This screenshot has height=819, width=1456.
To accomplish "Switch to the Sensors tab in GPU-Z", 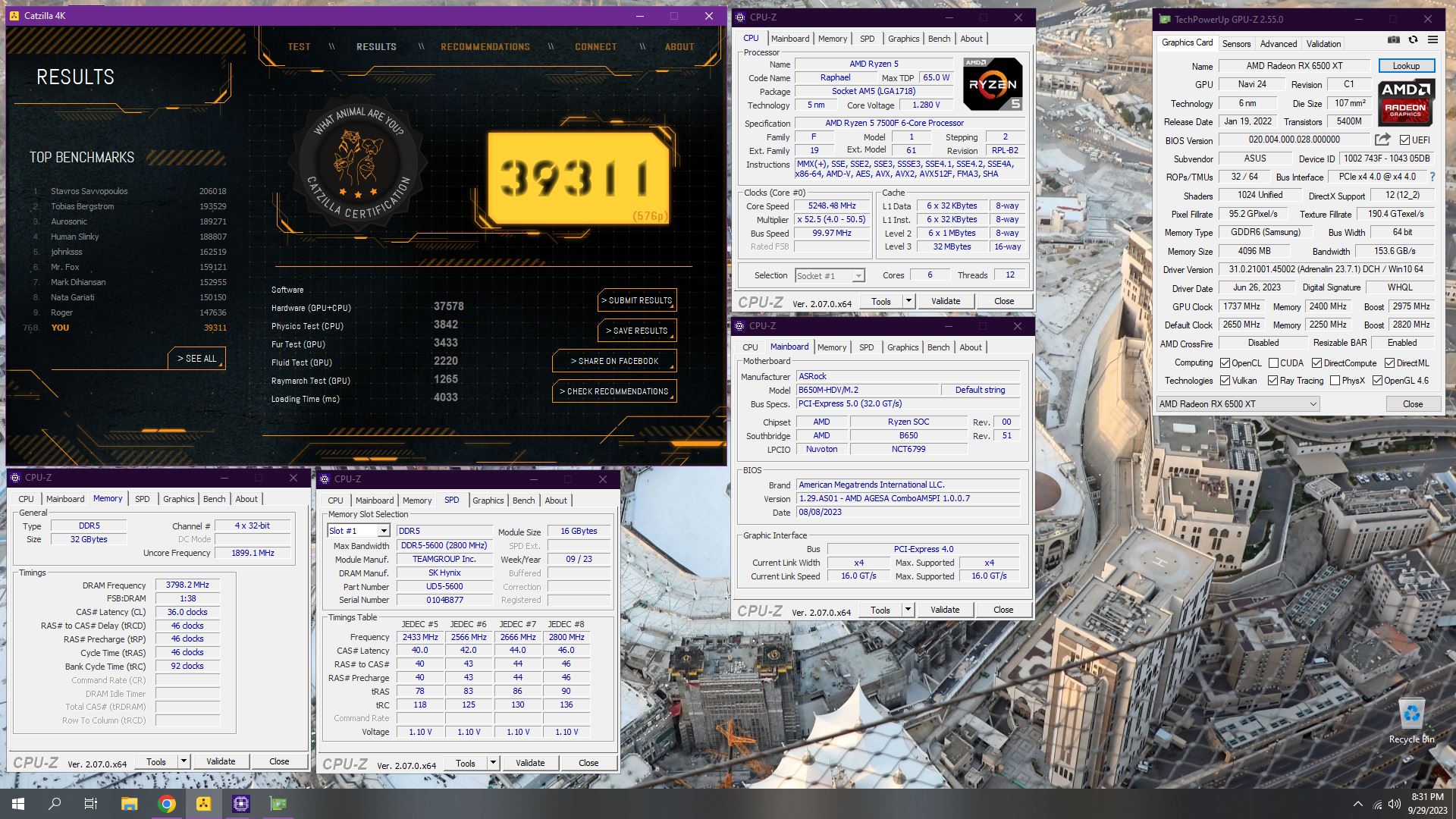I will 1236,44.
